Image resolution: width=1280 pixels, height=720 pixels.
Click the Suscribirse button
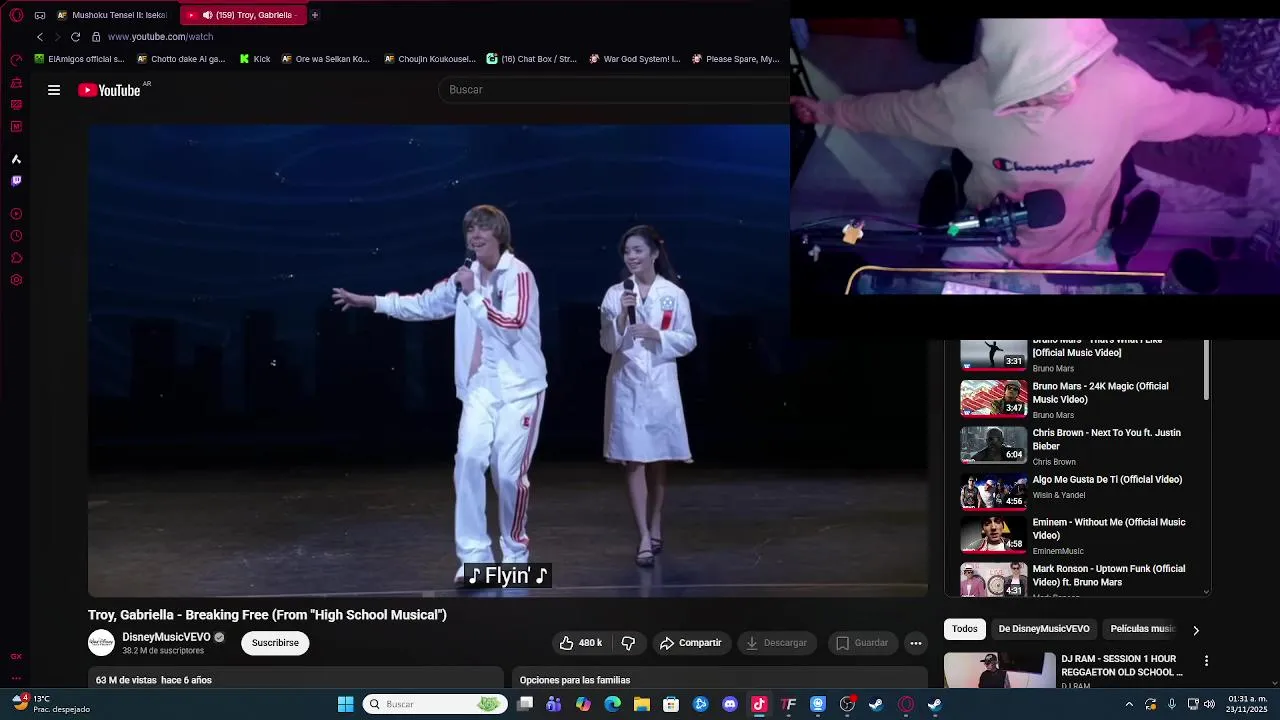pyautogui.click(x=275, y=643)
